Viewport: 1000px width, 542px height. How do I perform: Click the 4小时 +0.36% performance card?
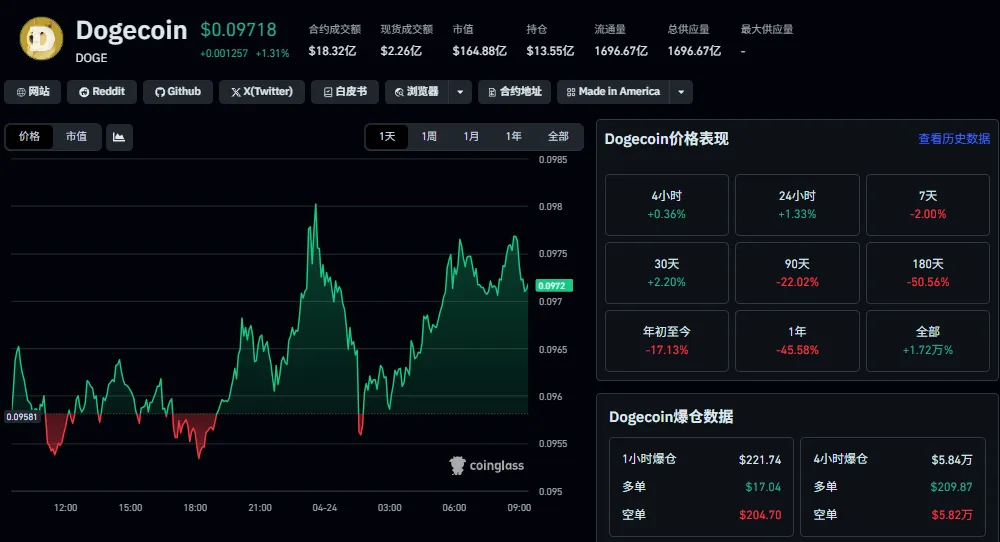pyautogui.click(x=666, y=205)
